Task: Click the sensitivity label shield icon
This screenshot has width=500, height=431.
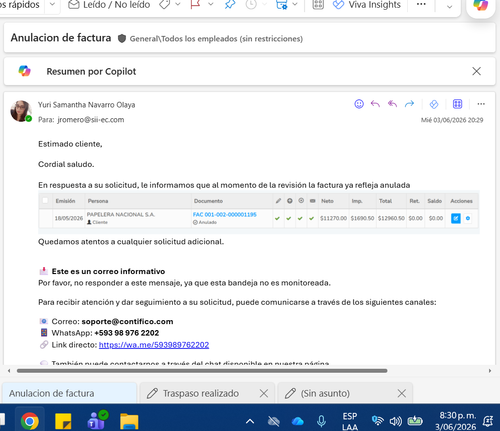Action: [x=122, y=39]
